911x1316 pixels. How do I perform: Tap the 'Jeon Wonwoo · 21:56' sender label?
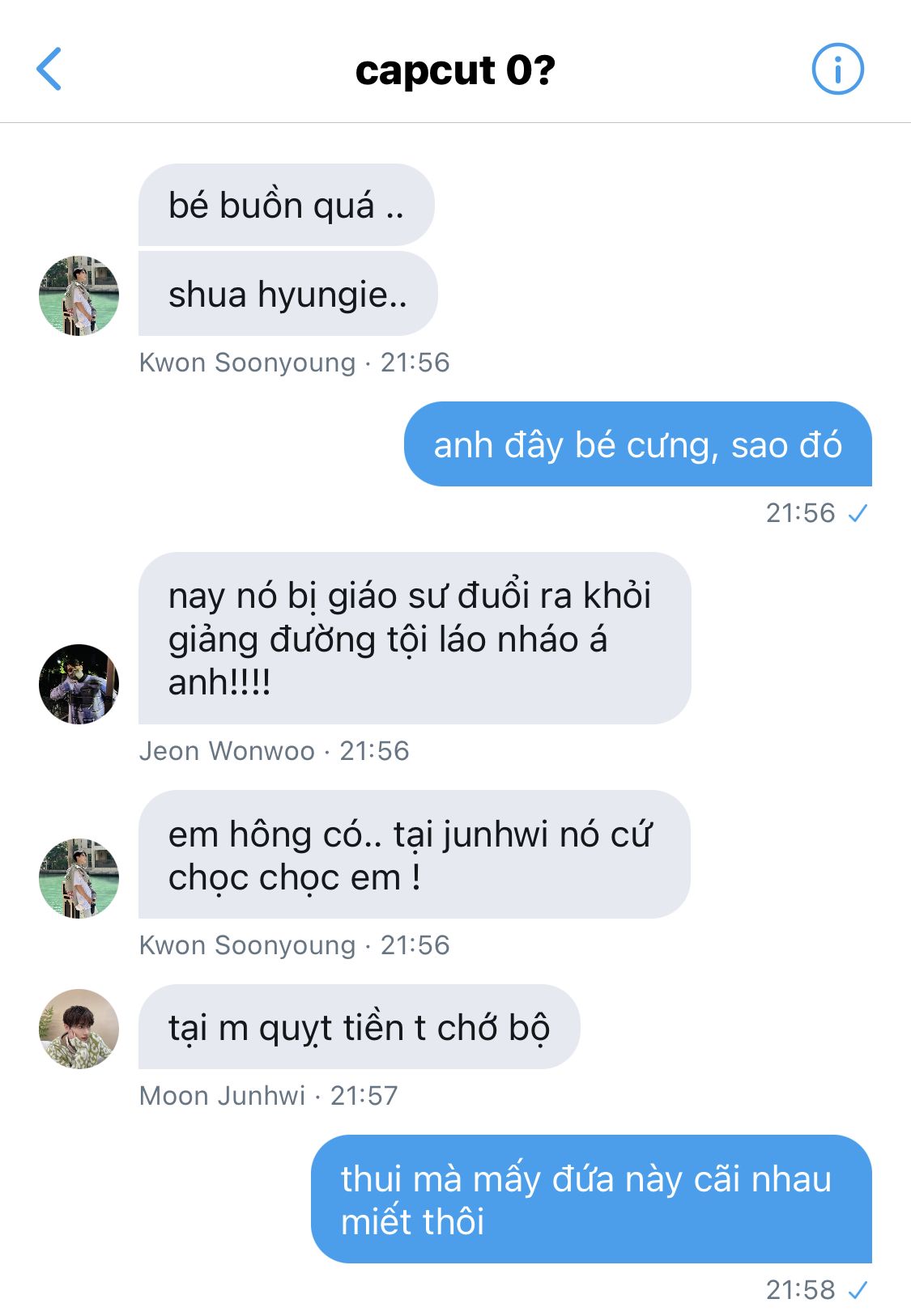275,751
